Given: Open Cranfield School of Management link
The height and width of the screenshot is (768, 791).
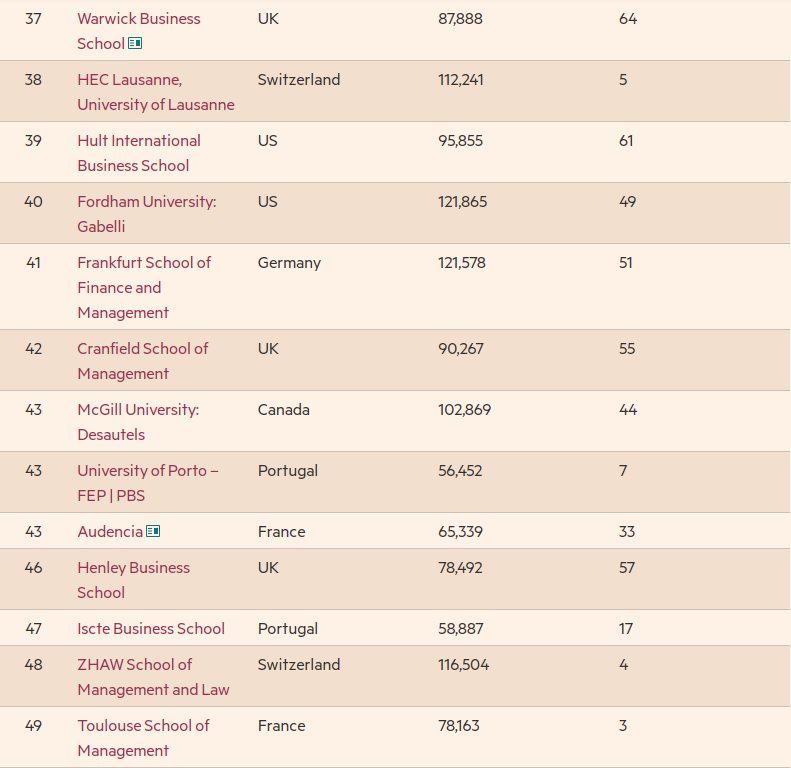Looking at the screenshot, I should point(142,361).
